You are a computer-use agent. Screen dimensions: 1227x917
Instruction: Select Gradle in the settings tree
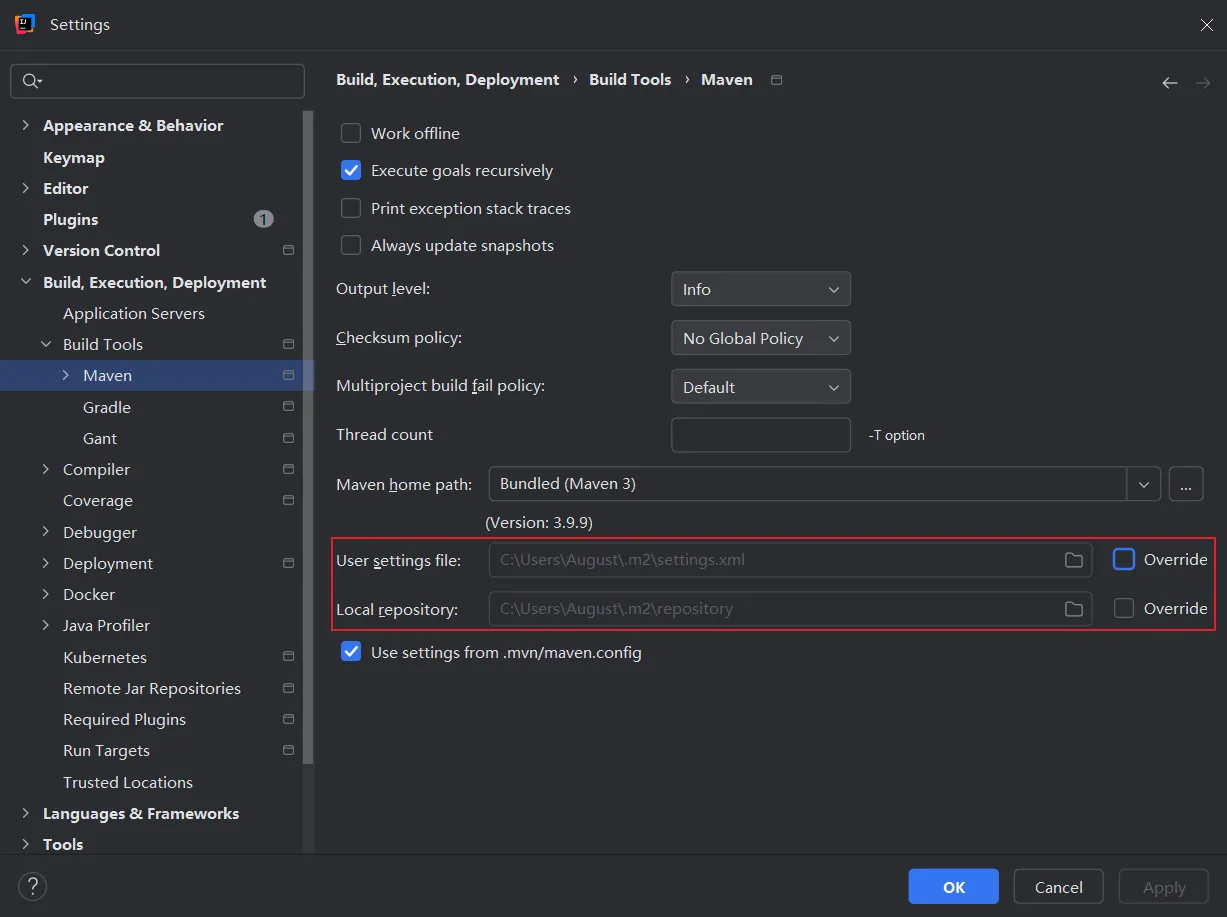pos(107,407)
